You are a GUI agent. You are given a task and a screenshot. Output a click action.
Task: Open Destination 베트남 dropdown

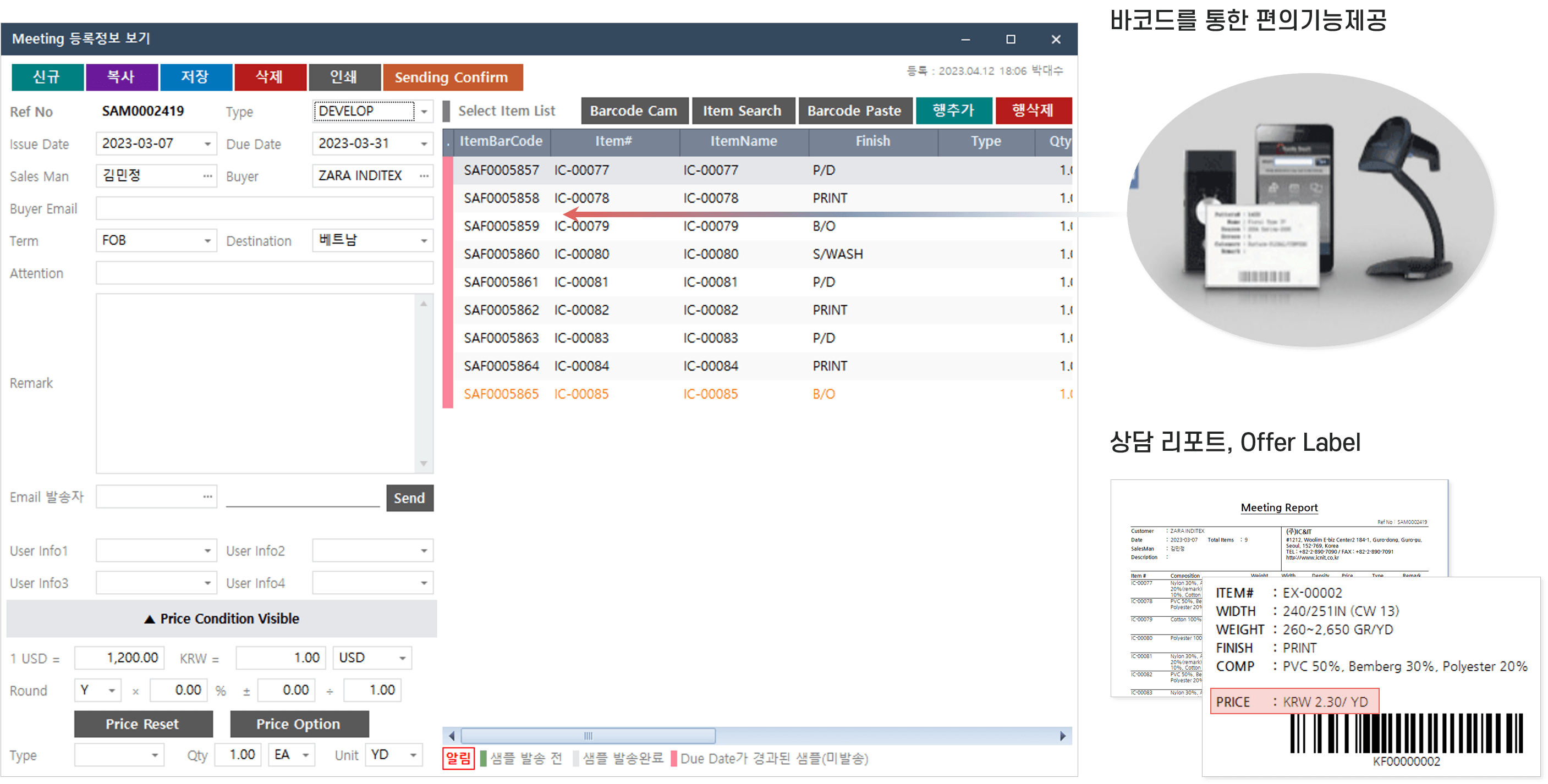(x=424, y=241)
